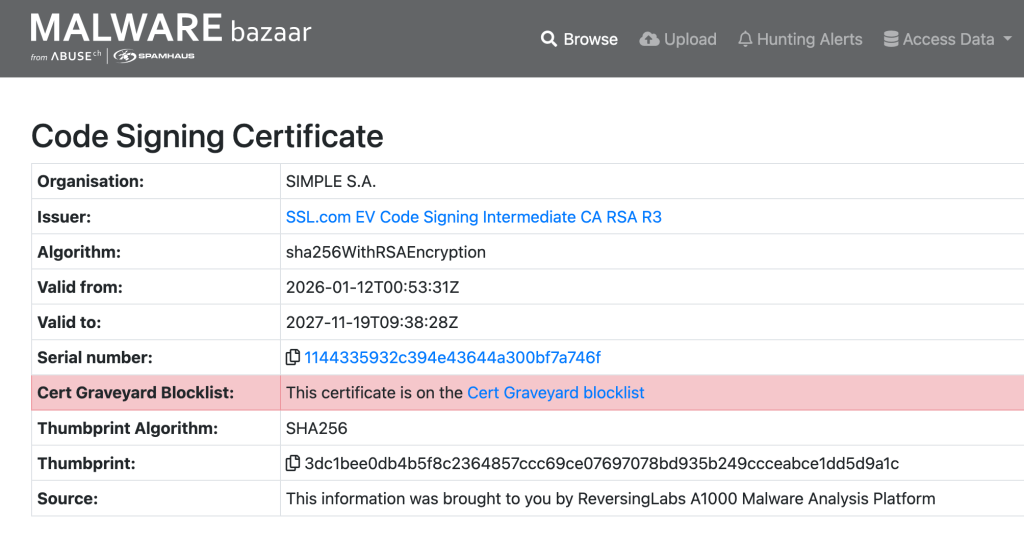Click the MALWARE bazaar logo
Image resolution: width=1024 pixels, height=545 pixels.
[170, 29]
